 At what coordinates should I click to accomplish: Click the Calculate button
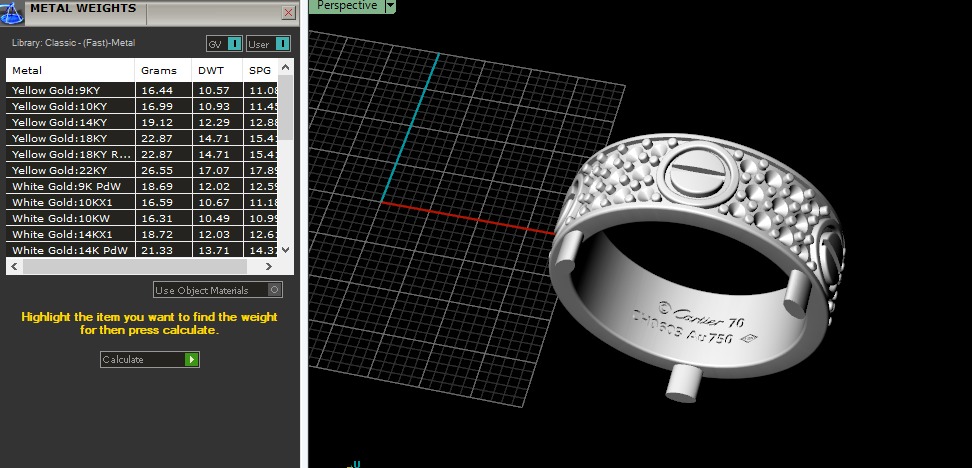pyautogui.click(x=149, y=360)
